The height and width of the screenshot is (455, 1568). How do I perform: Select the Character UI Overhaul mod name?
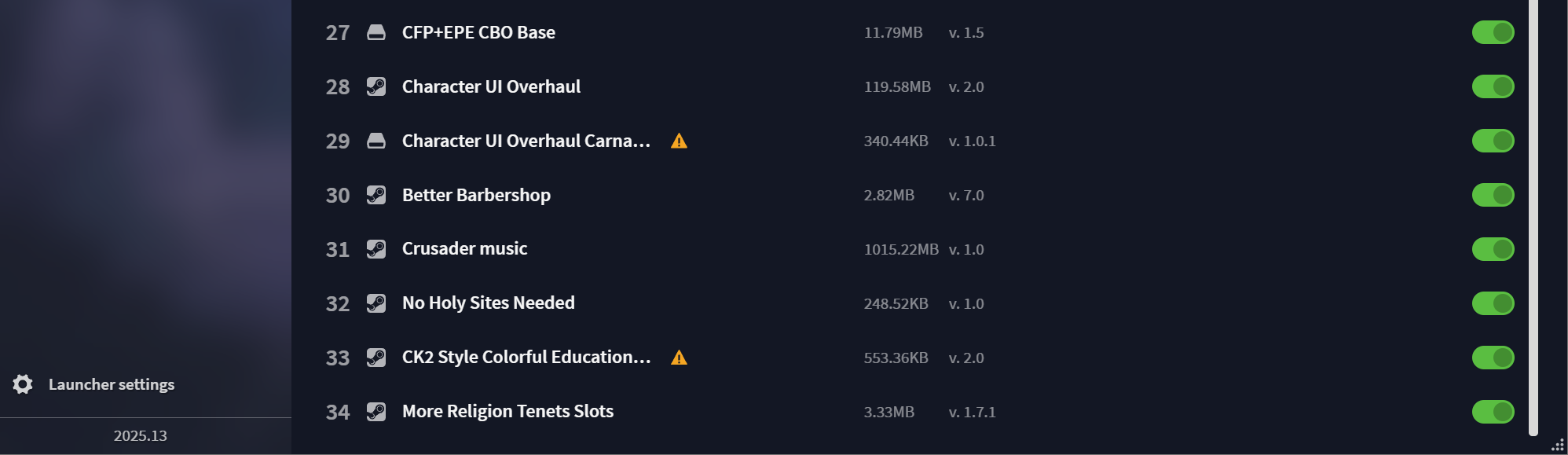point(491,86)
